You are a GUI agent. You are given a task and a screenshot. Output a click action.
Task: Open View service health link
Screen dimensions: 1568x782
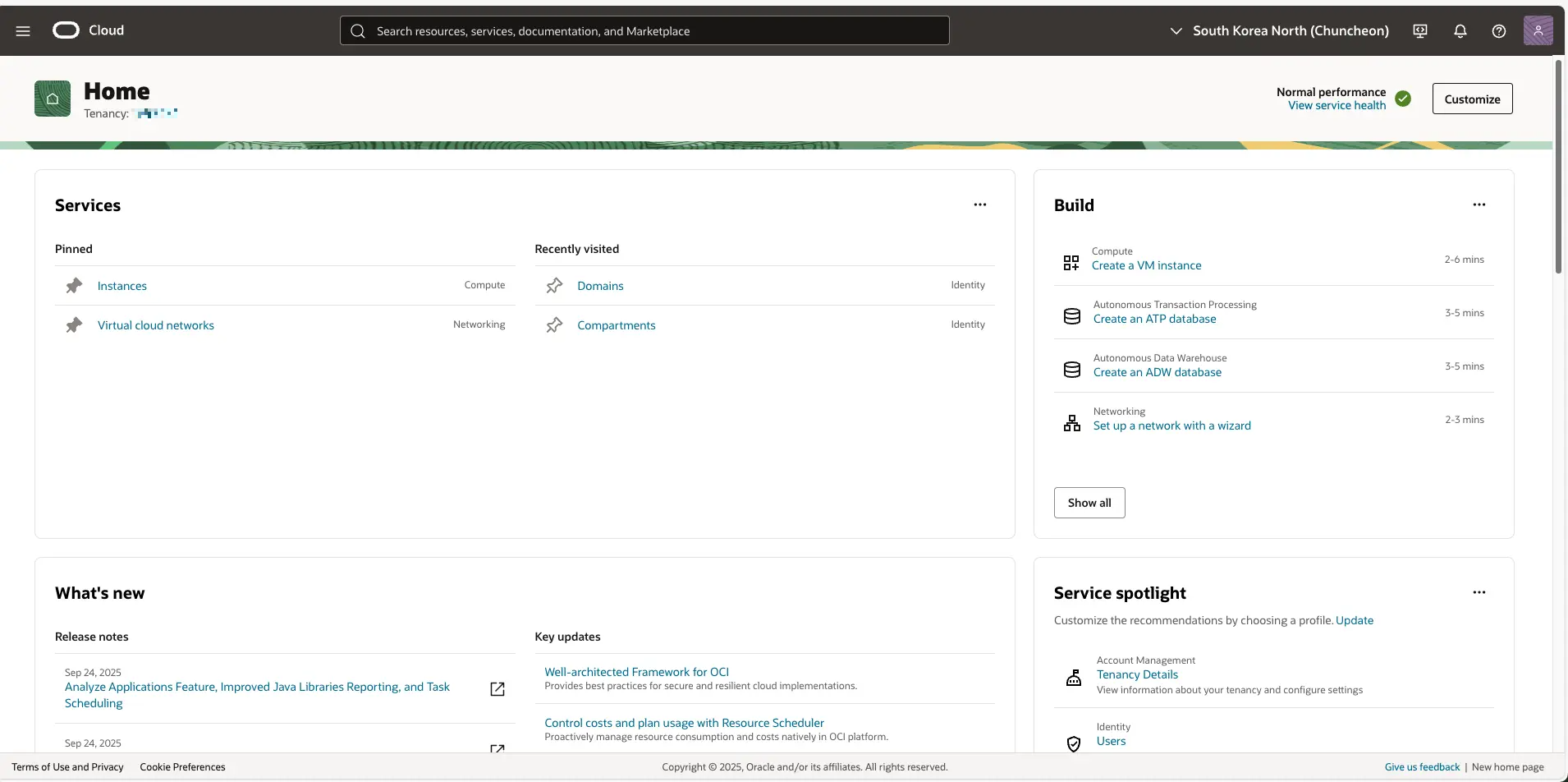click(x=1336, y=105)
